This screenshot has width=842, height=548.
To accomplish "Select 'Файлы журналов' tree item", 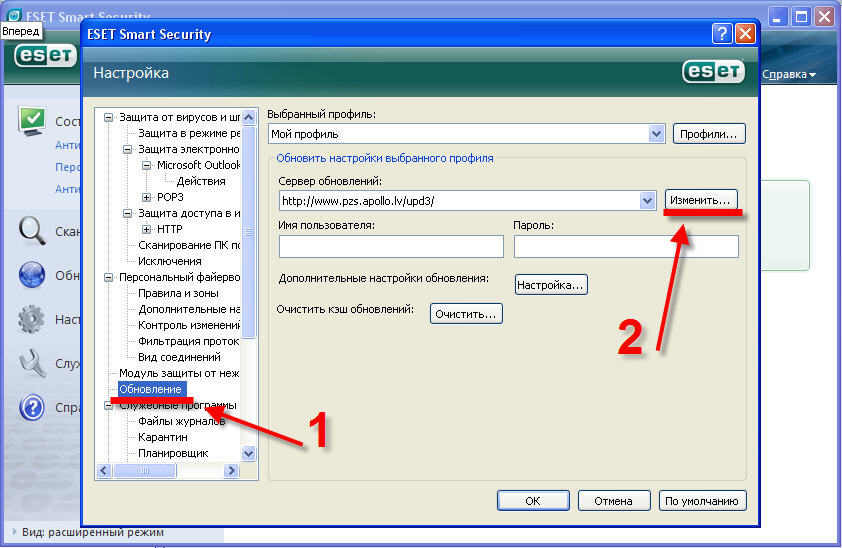I will click(182, 421).
